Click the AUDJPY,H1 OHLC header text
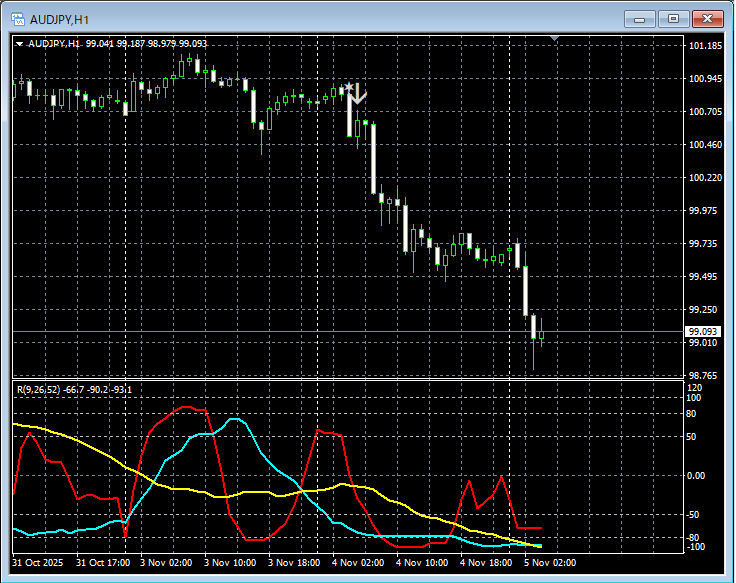The image size is (736, 583). click(117, 43)
